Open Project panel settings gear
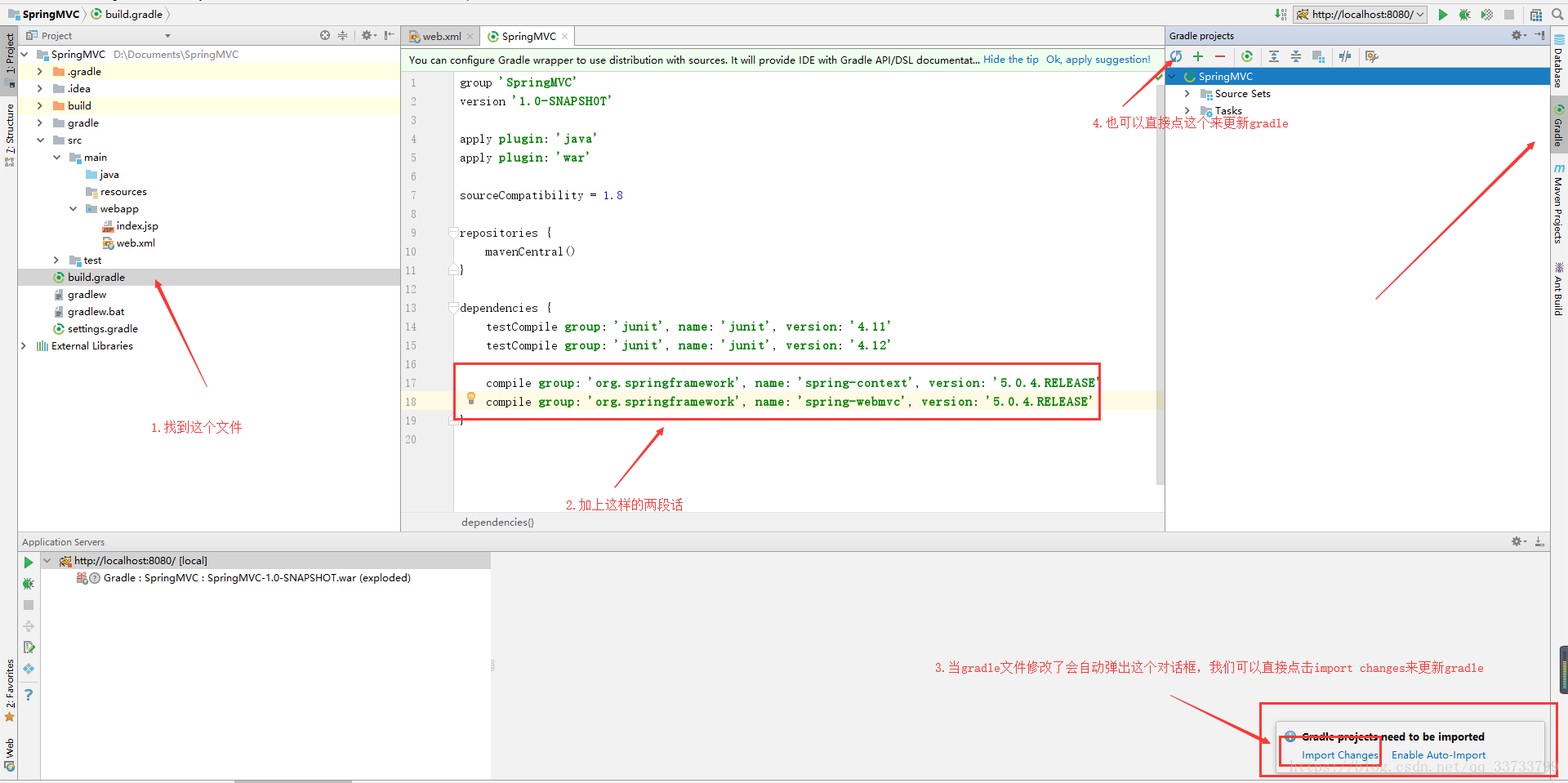 368,35
